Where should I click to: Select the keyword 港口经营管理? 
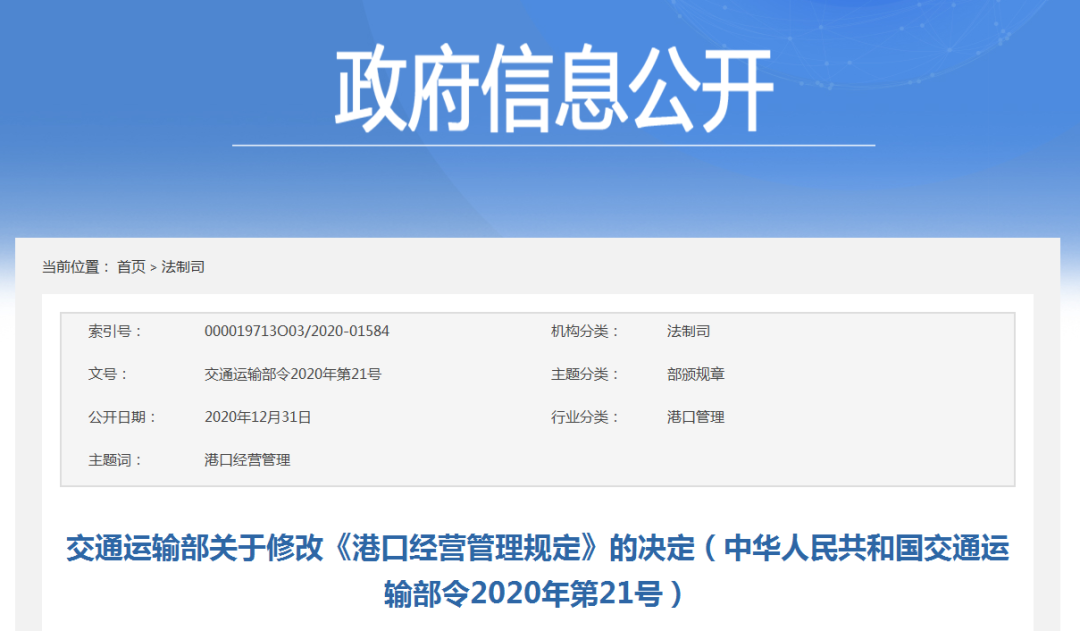(247, 460)
